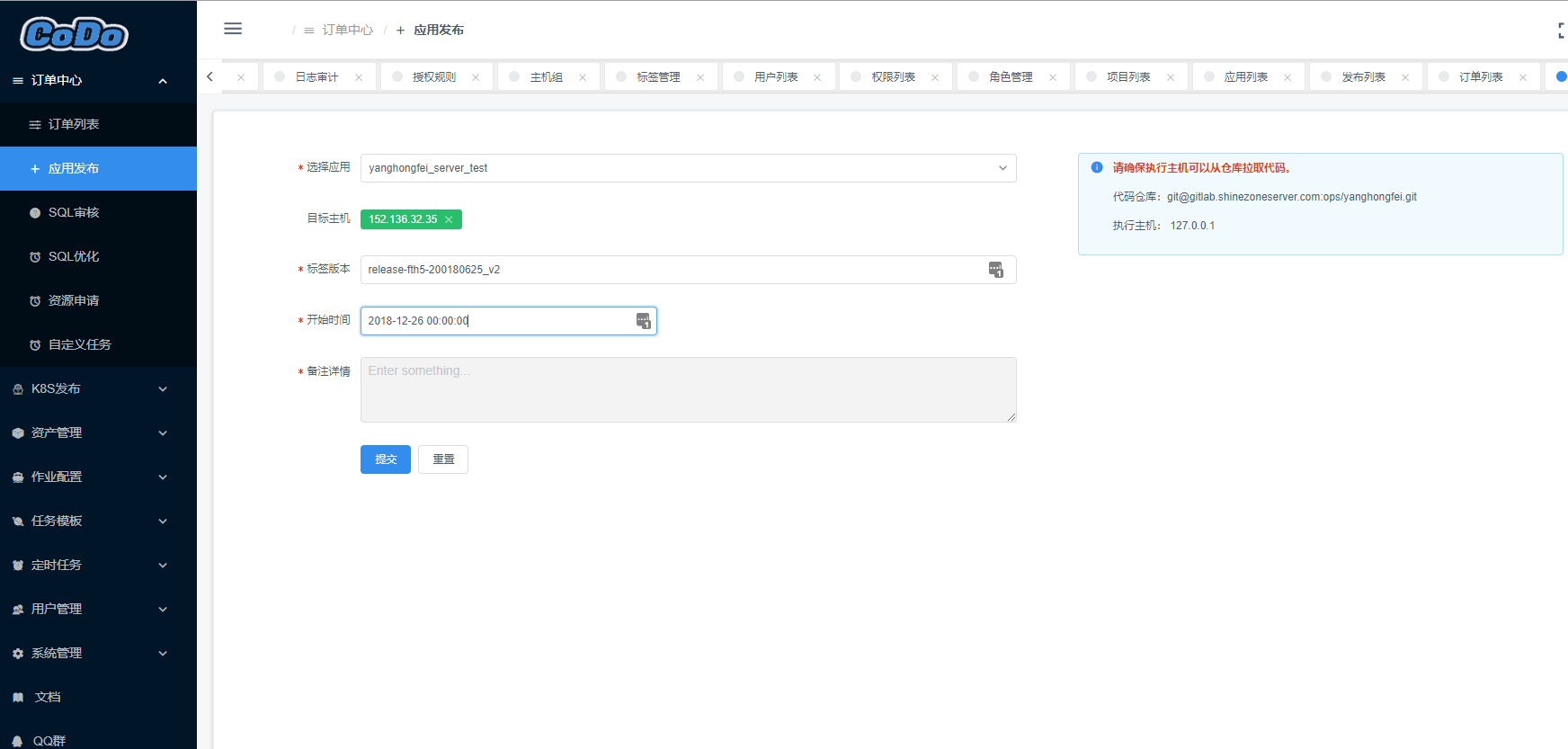Click the fullscreen icon at top right

(1562, 31)
